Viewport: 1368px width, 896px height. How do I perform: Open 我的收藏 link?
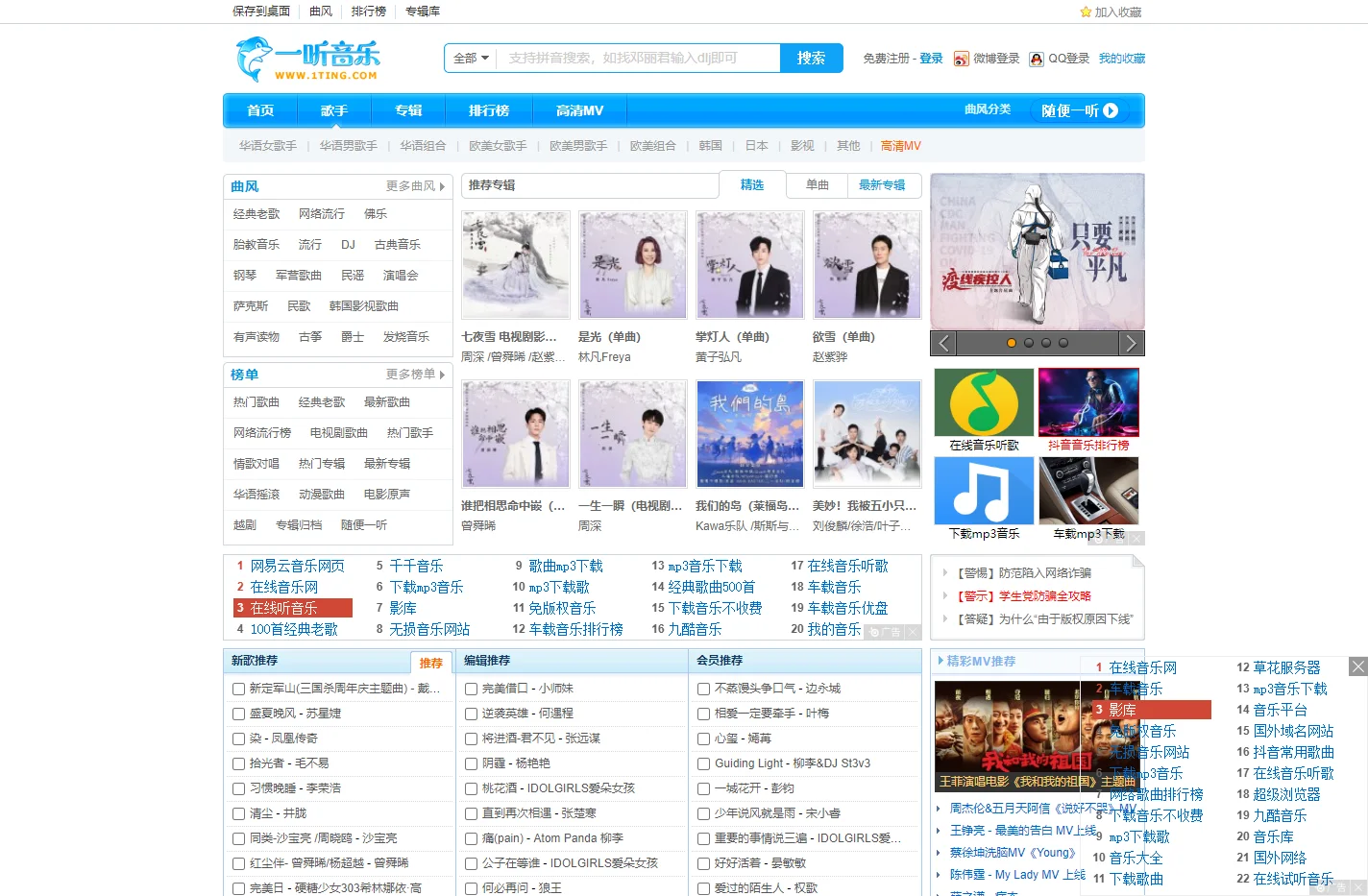(x=1122, y=59)
